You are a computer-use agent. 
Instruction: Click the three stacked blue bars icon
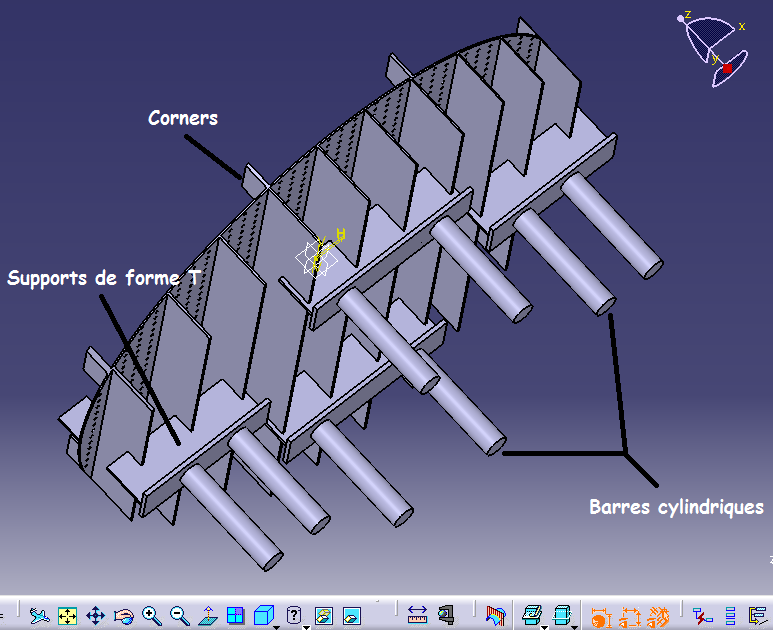731,616
